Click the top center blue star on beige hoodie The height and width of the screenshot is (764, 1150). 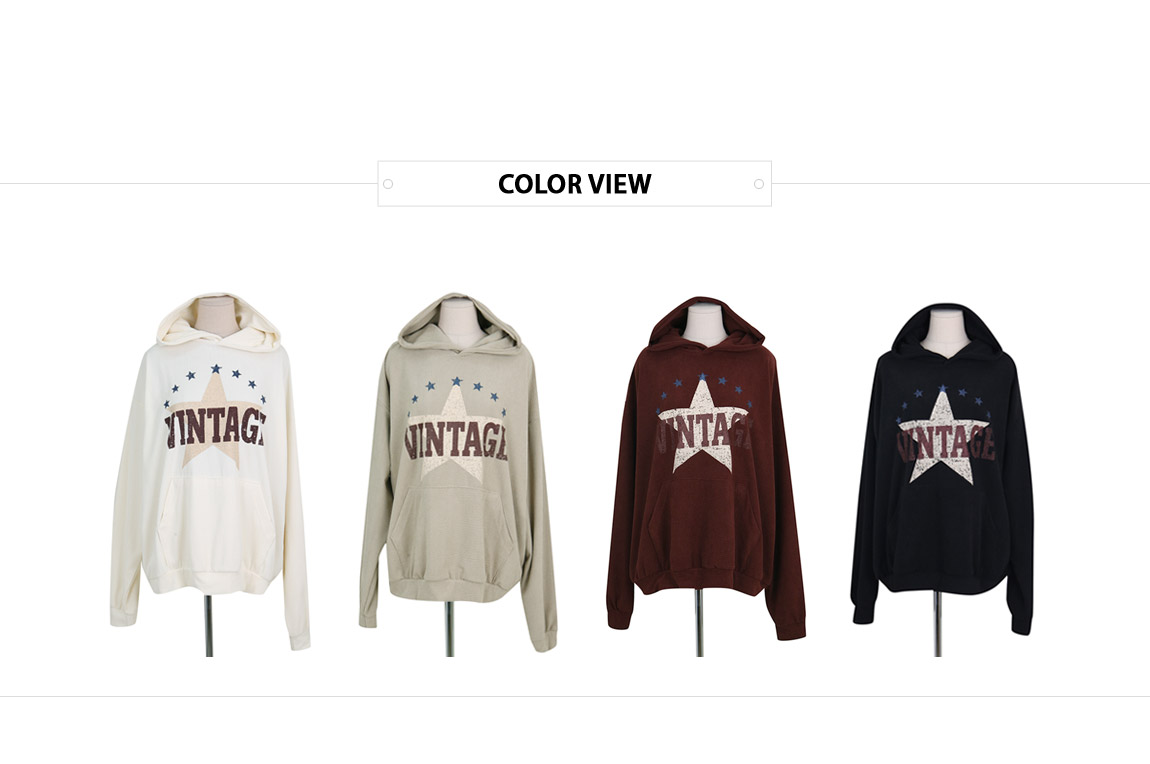(x=456, y=381)
